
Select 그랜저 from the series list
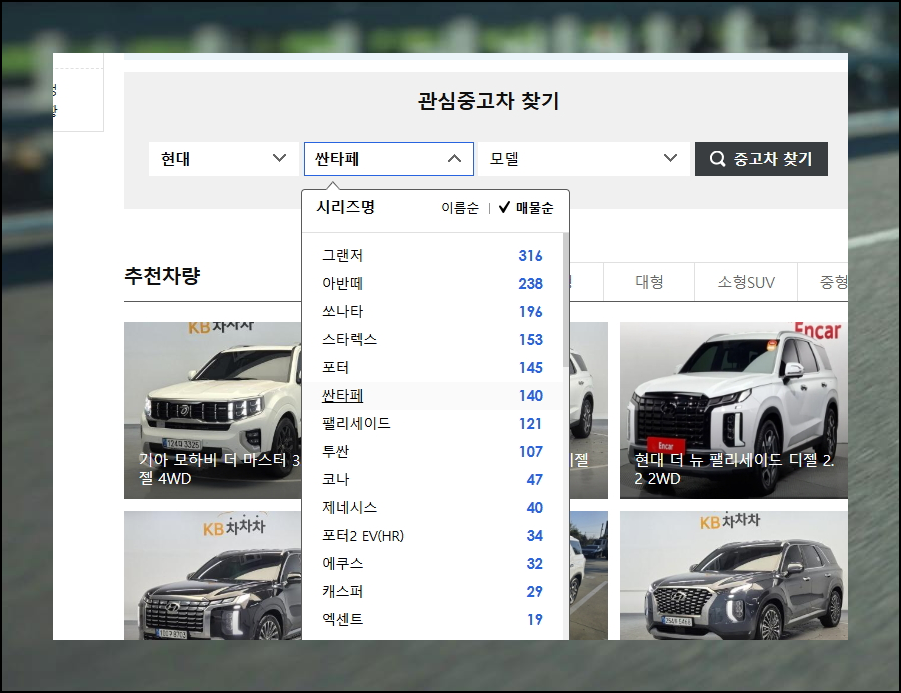(432, 255)
